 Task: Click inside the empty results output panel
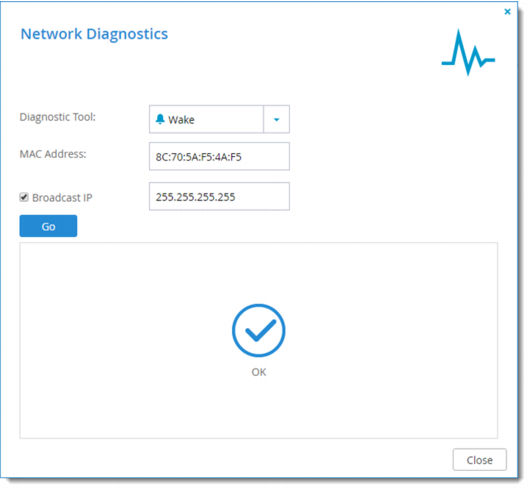(x=259, y=341)
